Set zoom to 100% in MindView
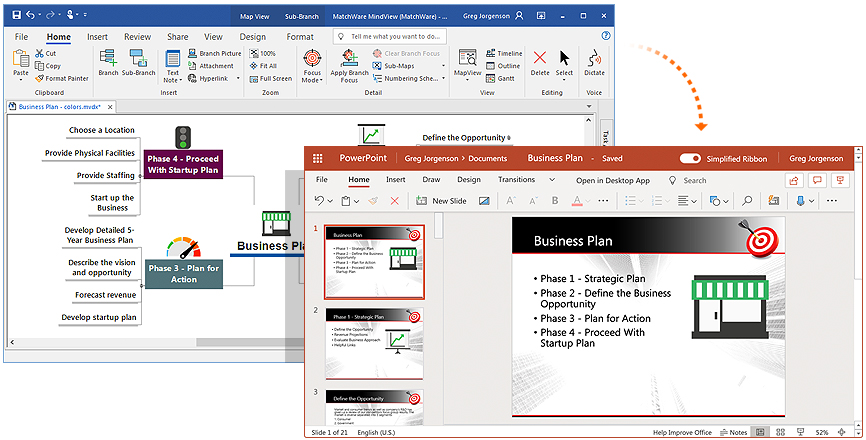This screenshot has height=440, width=866. click(x=262, y=54)
